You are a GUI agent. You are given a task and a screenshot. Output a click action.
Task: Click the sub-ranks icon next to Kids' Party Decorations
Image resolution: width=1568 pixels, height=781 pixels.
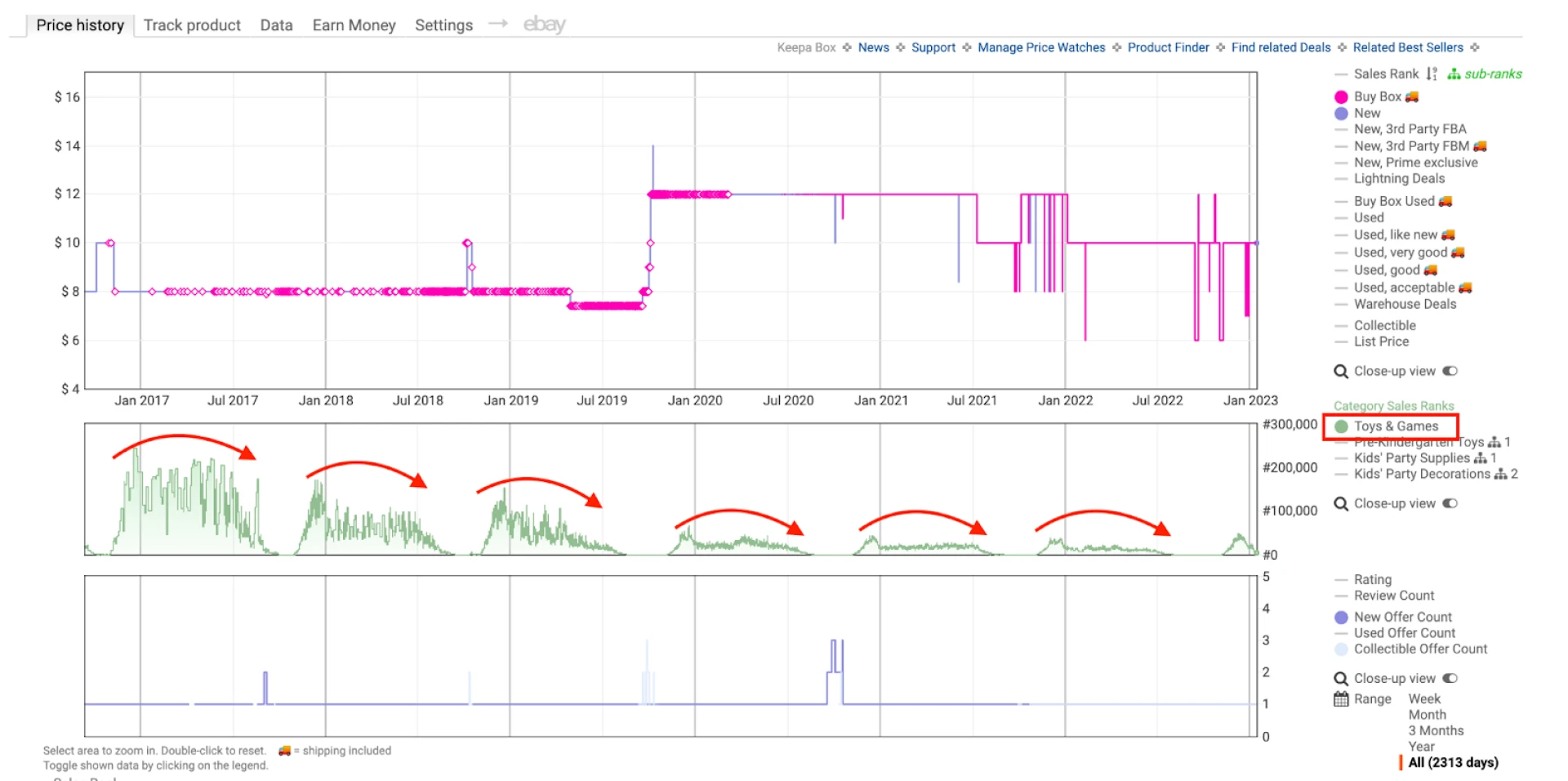1501,475
